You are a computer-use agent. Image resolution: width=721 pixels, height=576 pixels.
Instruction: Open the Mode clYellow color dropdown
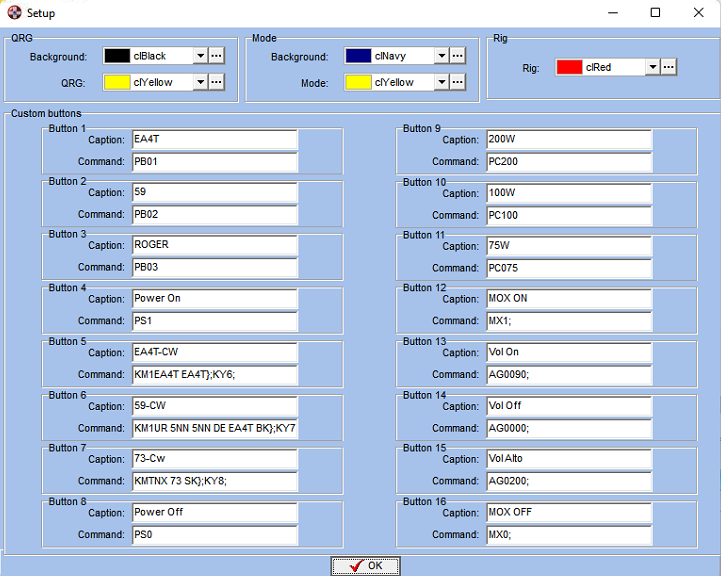tap(441, 82)
